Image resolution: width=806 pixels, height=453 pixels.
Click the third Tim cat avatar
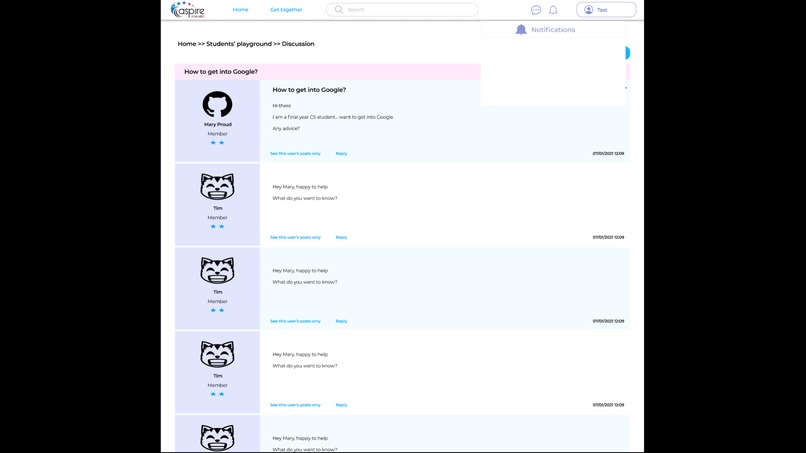point(217,354)
